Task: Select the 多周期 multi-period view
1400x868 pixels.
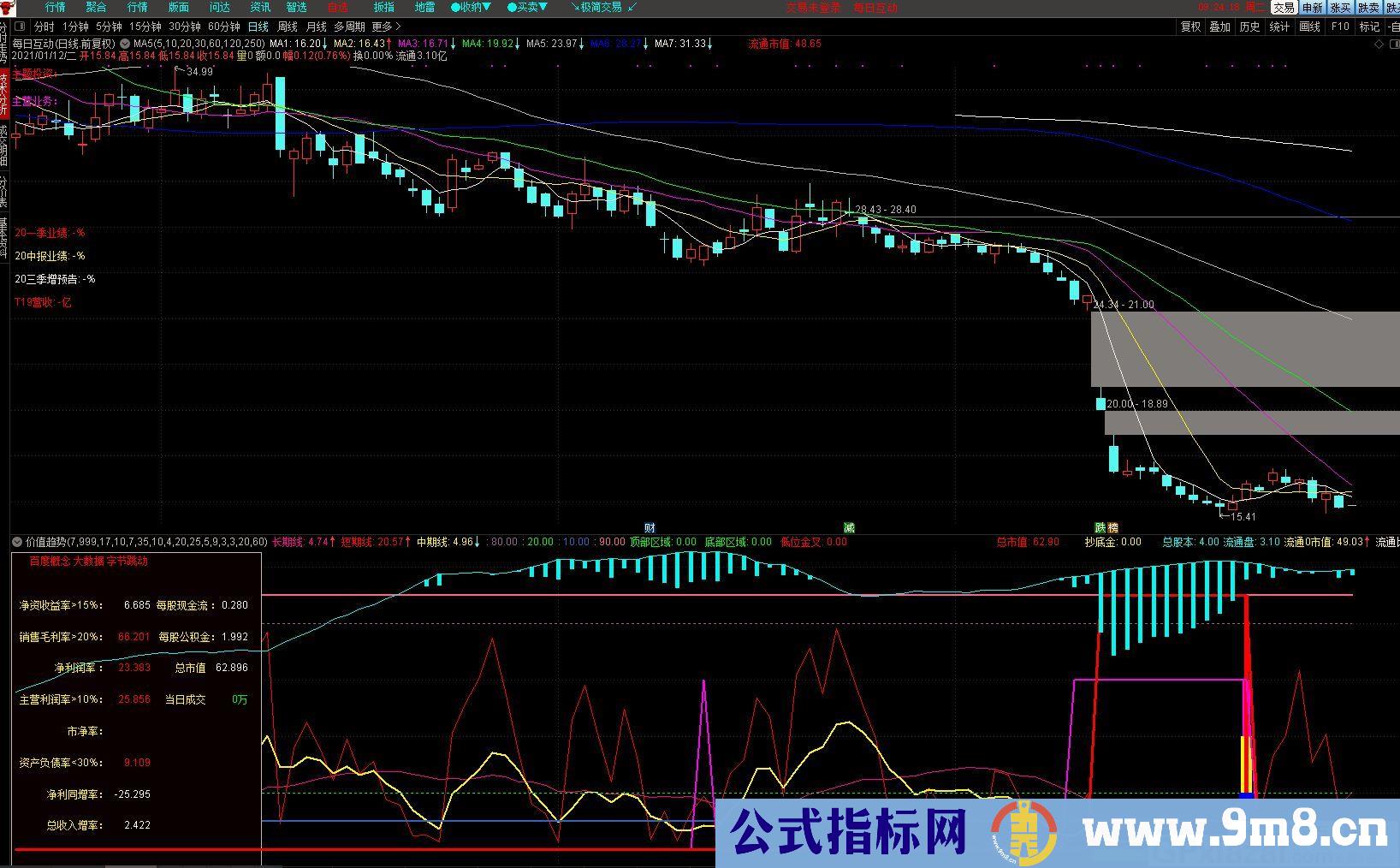Action: click(x=349, y=27)
